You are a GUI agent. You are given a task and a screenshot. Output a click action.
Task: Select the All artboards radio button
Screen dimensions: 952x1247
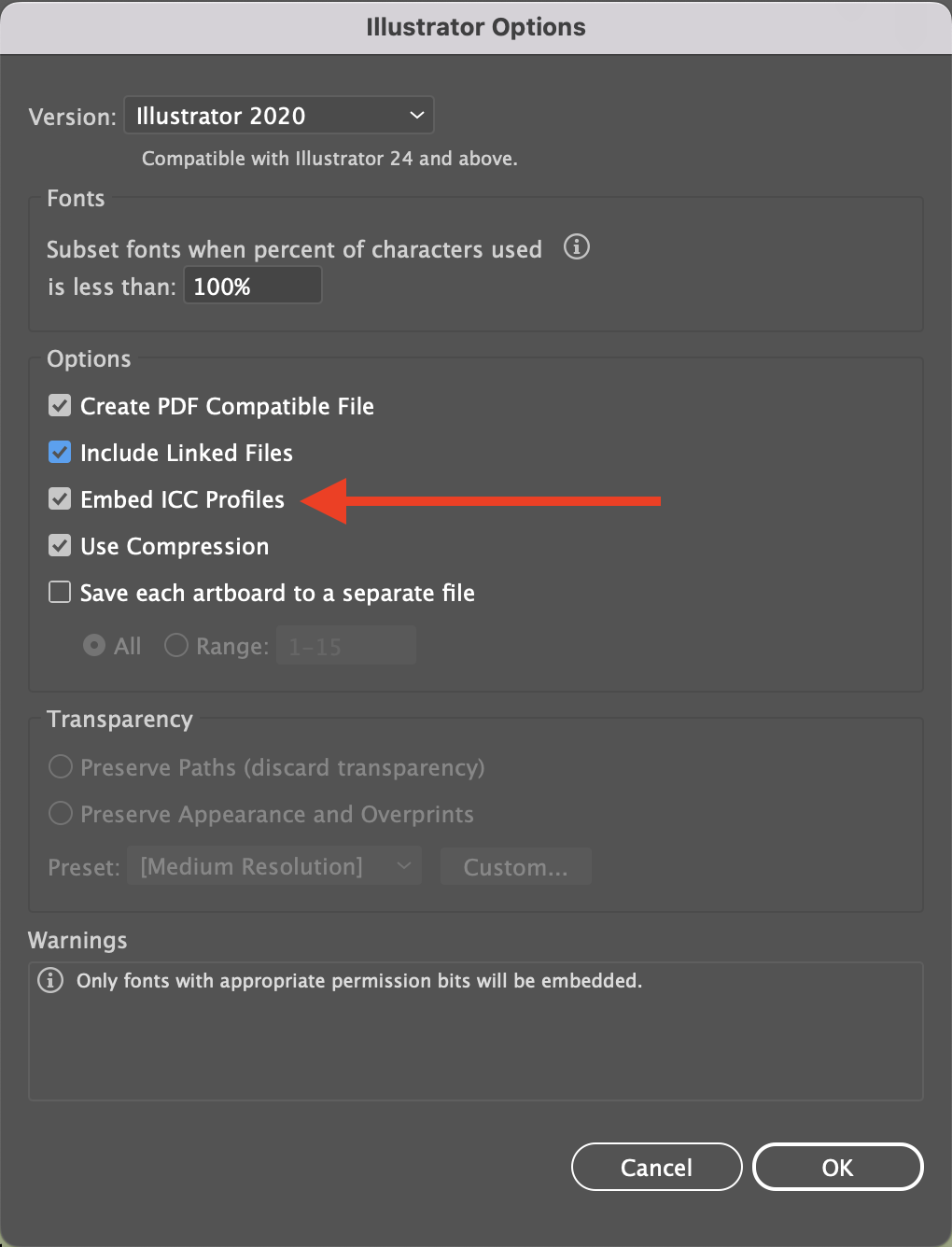94,646
